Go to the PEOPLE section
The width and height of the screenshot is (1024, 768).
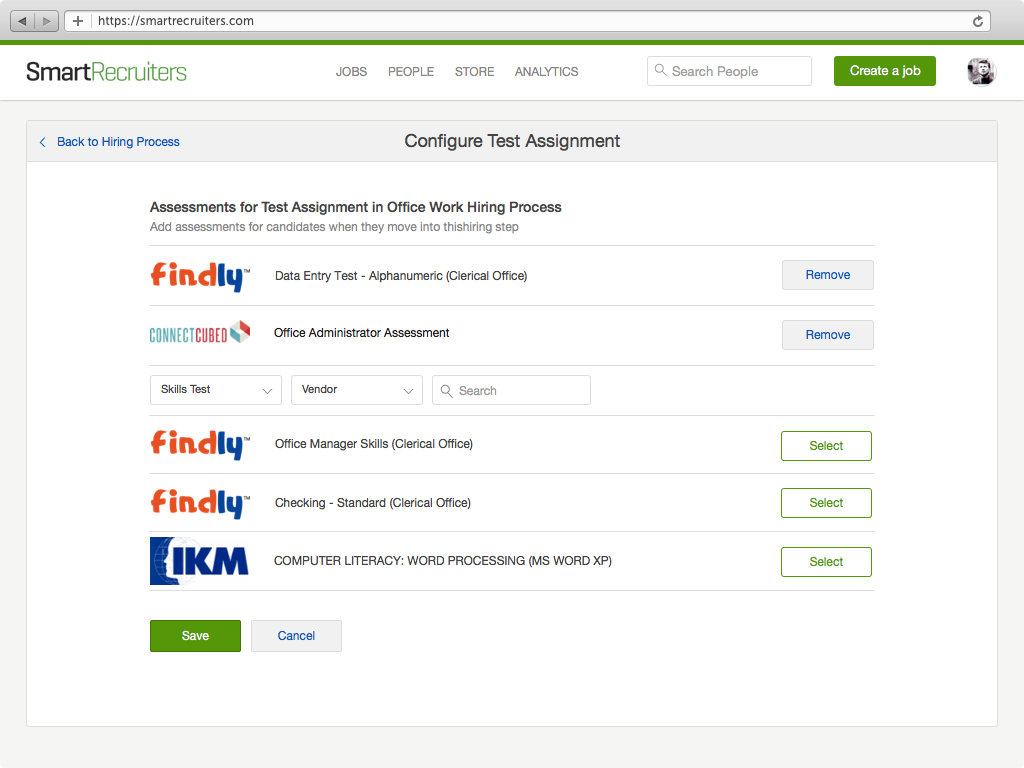(411, 72)
